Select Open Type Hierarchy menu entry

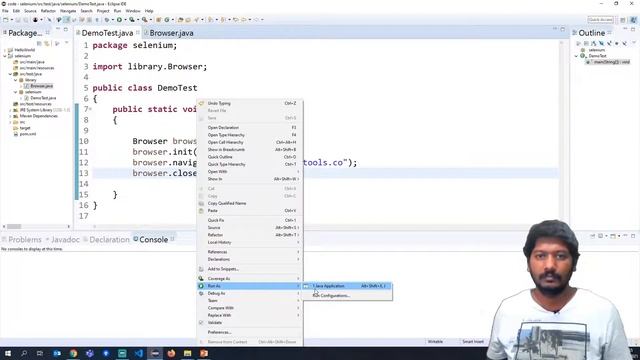coord(250,135)
